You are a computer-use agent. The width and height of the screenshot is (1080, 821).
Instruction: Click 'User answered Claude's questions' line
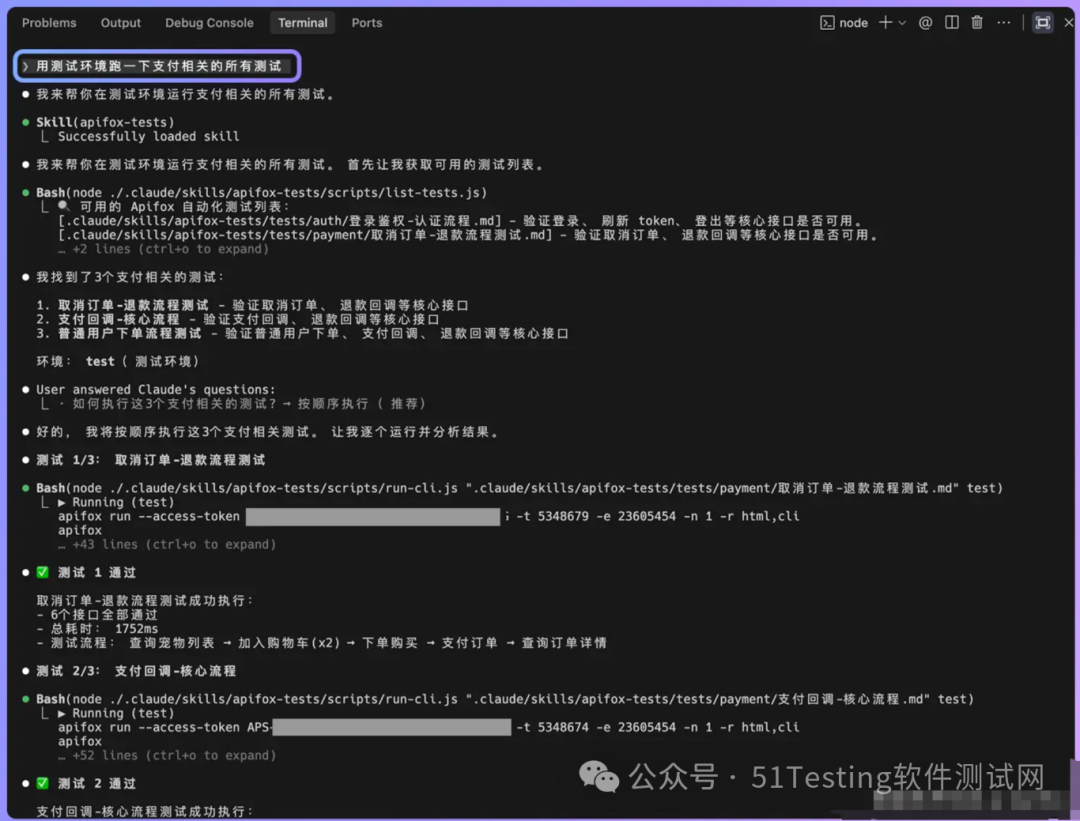click(x=155, y=389)
